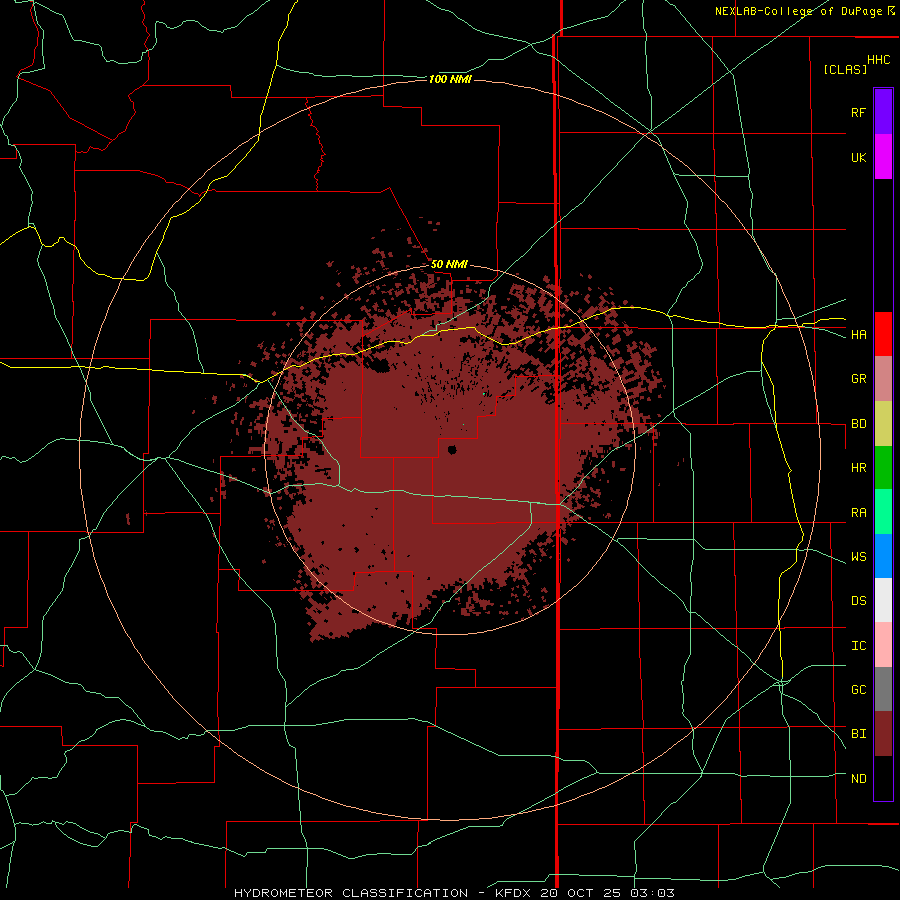Image resolution: width=900 pixels, height=900 pixels.
Task: Click the RF purple legend swatch
Action: point(883,112)
